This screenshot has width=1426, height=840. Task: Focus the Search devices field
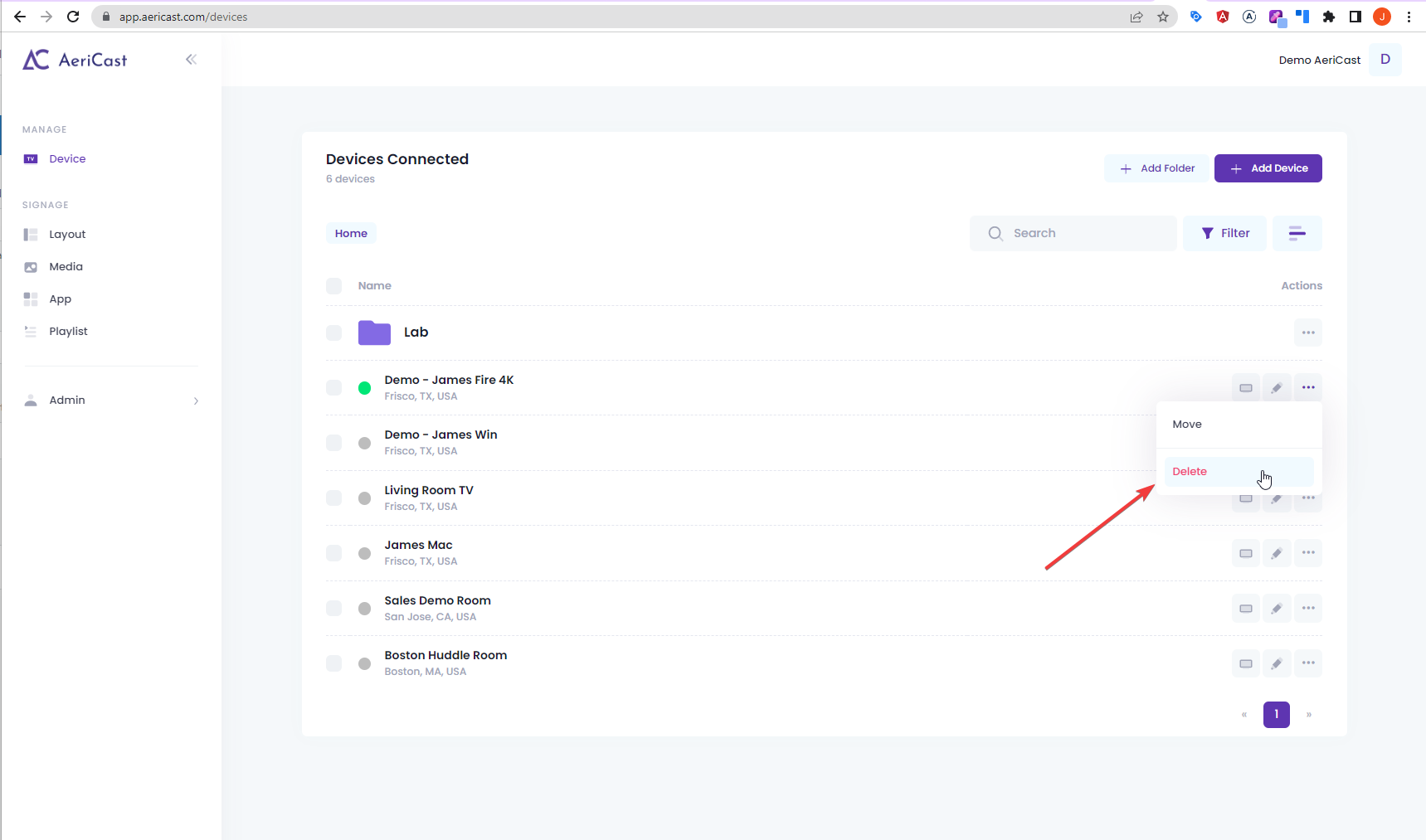tap(1073, 233)
